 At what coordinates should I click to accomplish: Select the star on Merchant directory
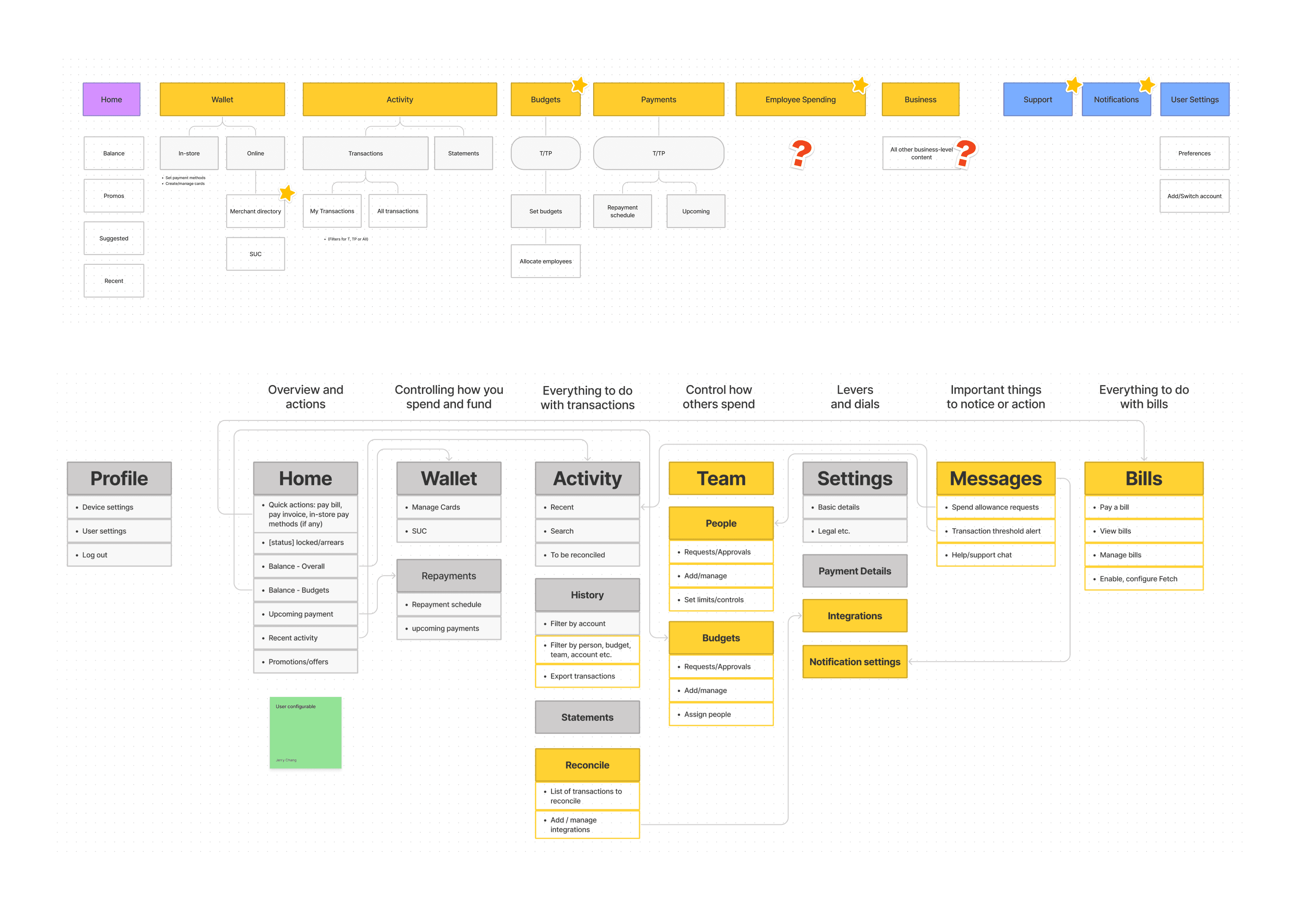pos(287,194)
